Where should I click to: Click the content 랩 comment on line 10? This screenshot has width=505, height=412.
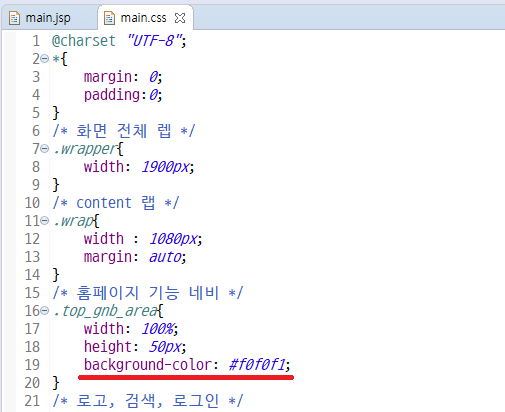116,203
